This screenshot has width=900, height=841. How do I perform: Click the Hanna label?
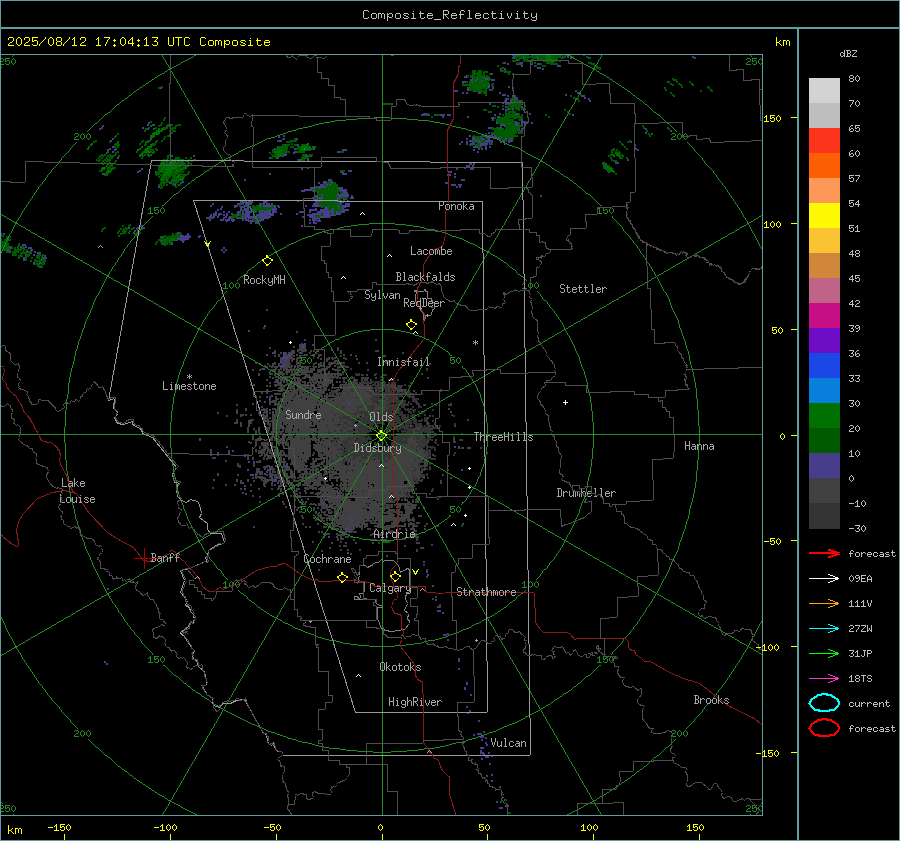[699, 446]
